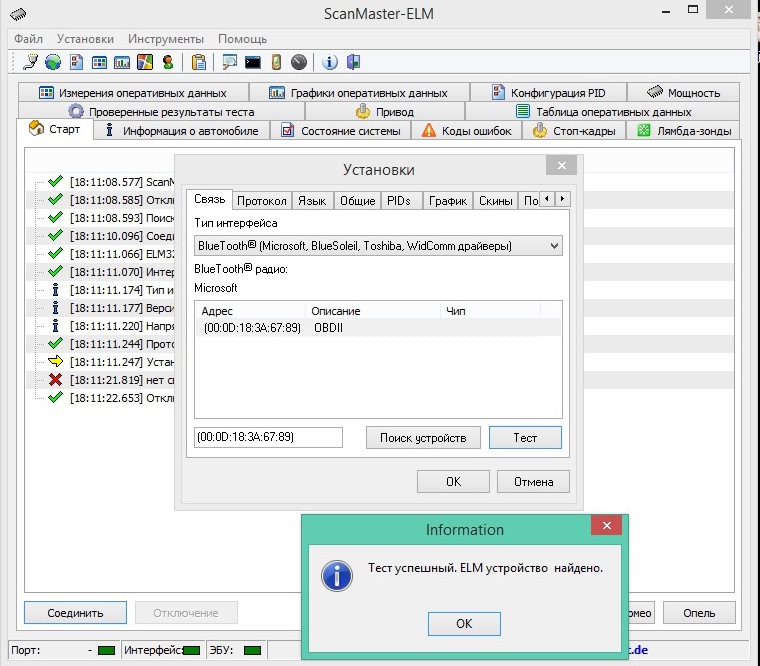
Task: Open the Помощь menu
Action: 242,39
